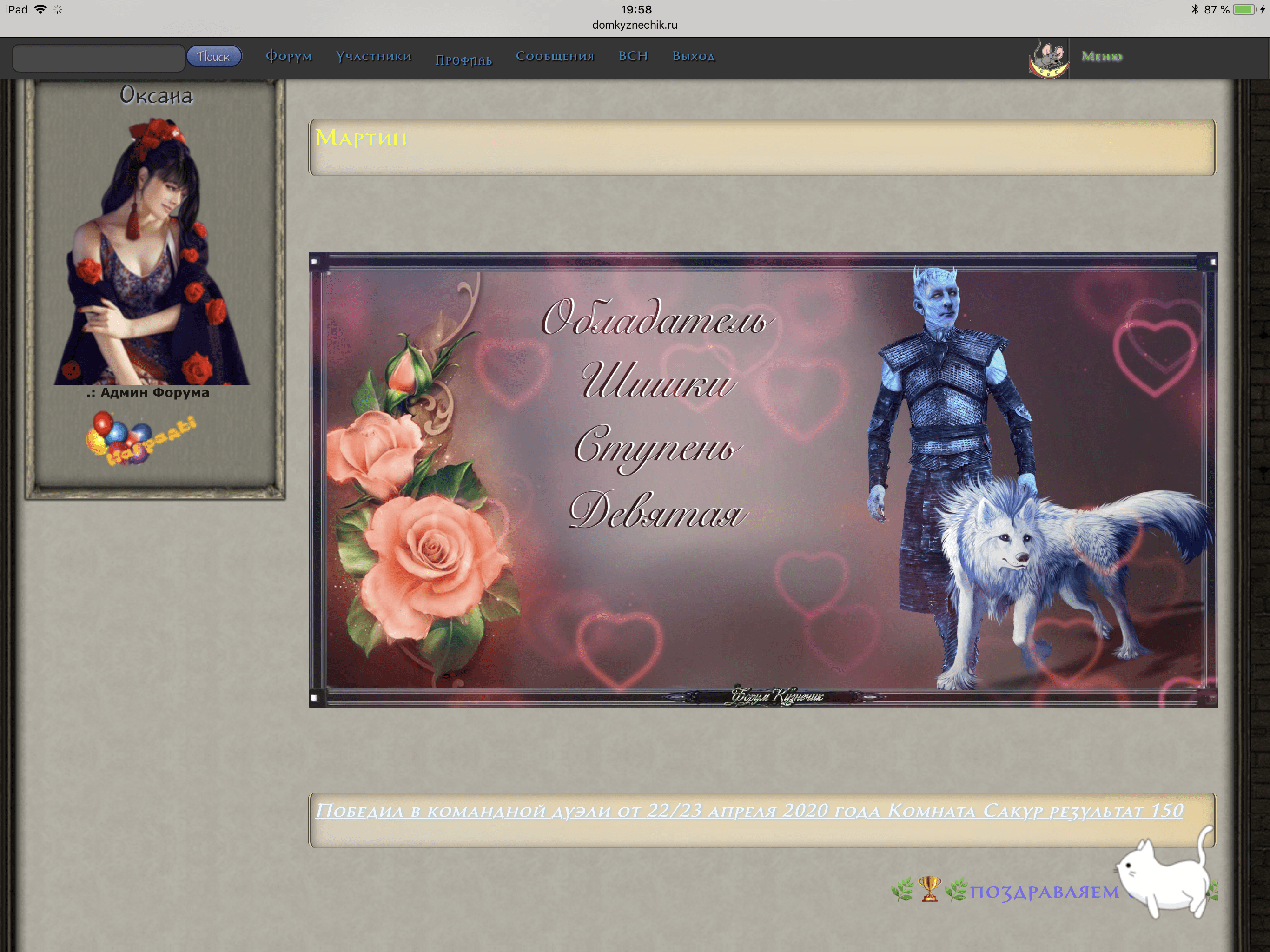Click the search input field
Image resolution: width=1270 pixels, height=952 pixels.
(x=98, y=58)
